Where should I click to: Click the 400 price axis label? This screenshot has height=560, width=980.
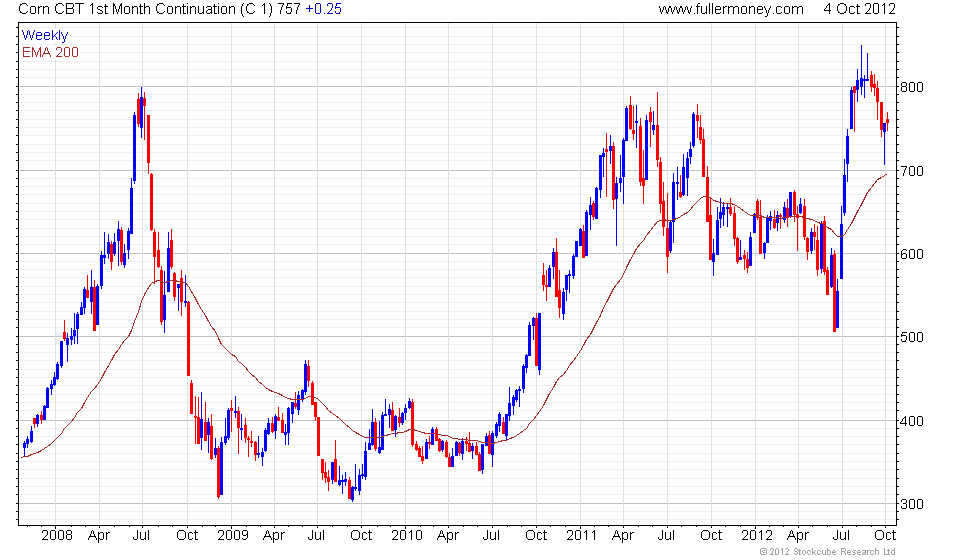pos(911,421)
